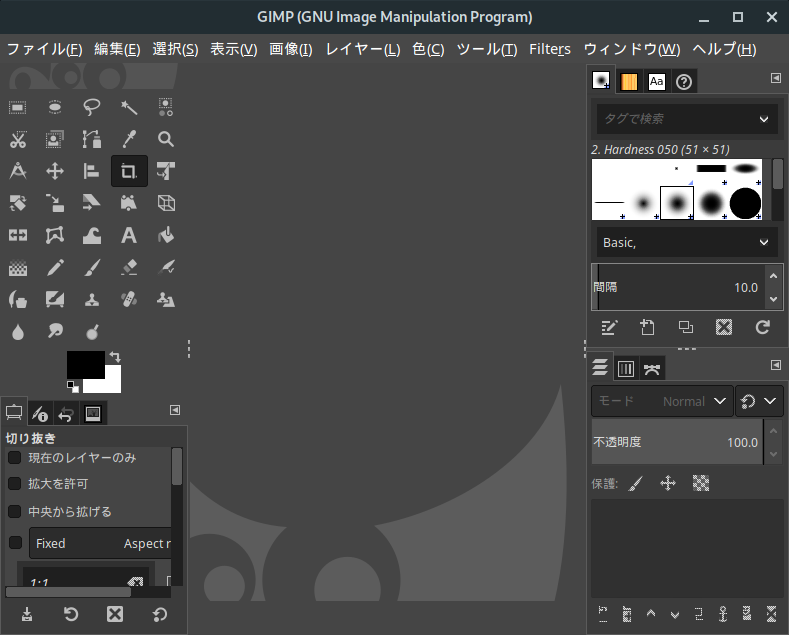The height and width of the screenshot is (635, 789).
Task: Open the brushes panel configuration menu arrow
Action: coord(776,78)
